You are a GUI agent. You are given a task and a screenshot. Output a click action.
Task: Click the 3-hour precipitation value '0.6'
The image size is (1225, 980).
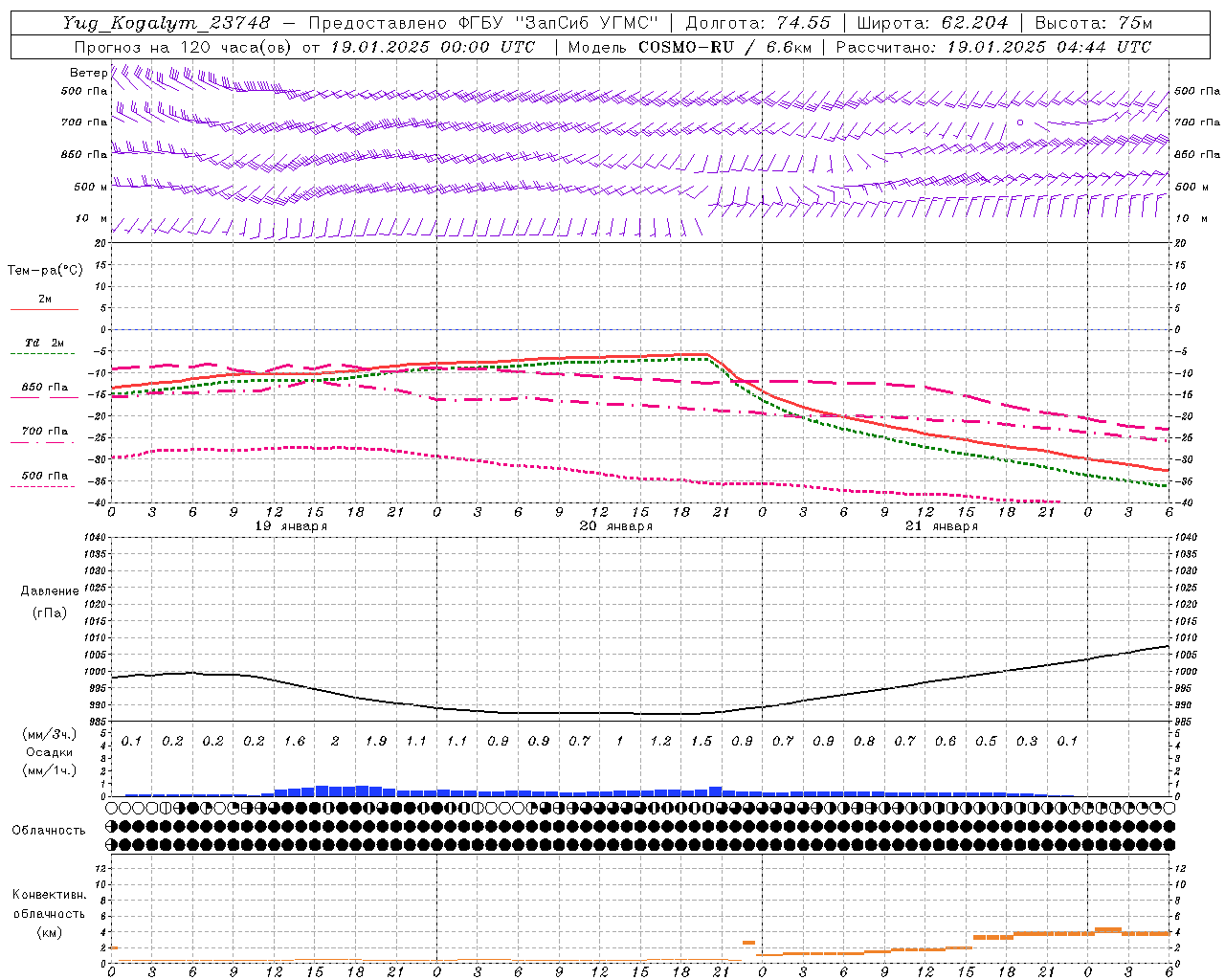click(946, 741)
